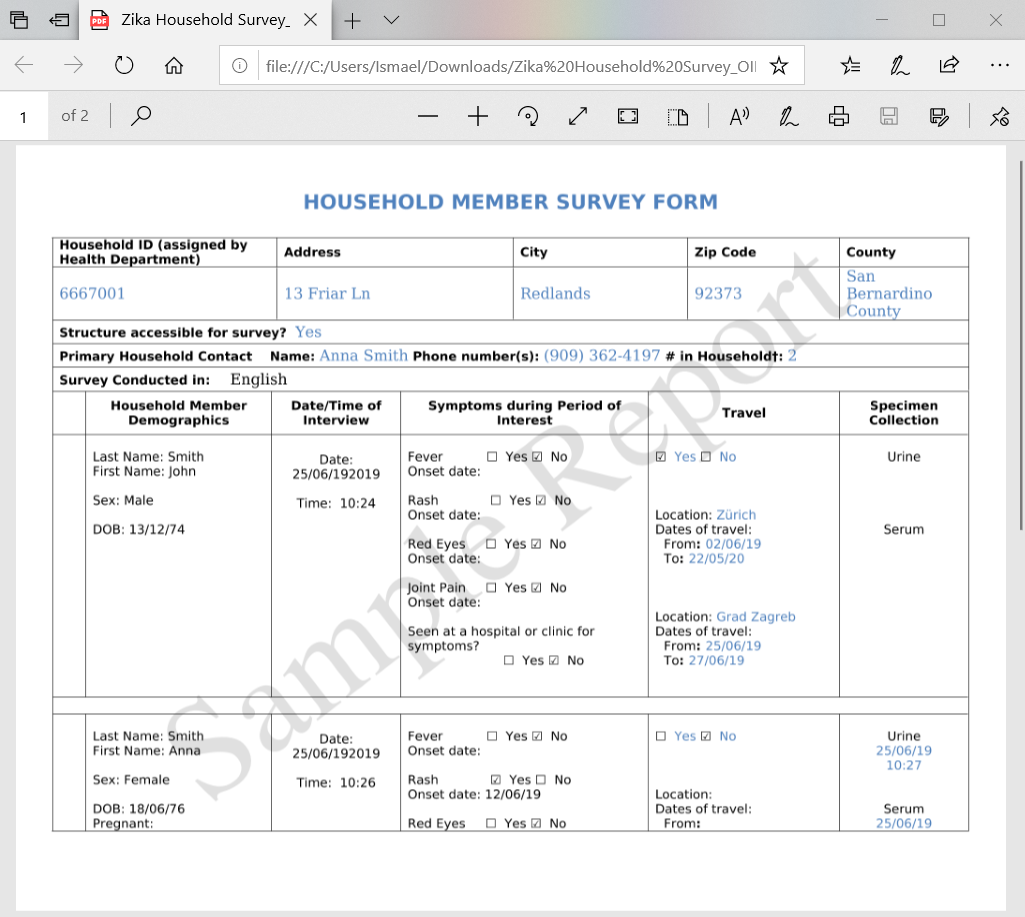Open the search magnifier in PDF toolbar
This screenshot has width=1025, height=917.
141,116
